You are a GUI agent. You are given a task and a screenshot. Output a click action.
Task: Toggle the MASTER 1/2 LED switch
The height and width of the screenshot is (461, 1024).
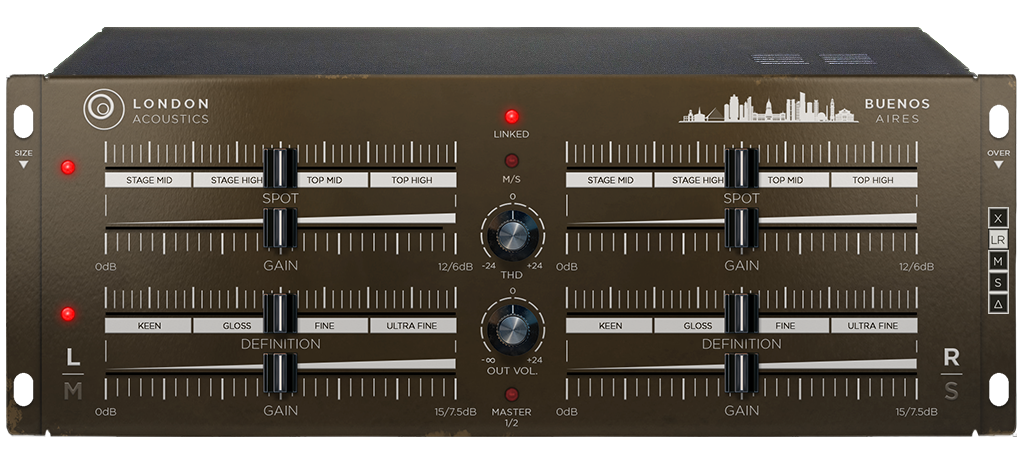tap(512, 394)
